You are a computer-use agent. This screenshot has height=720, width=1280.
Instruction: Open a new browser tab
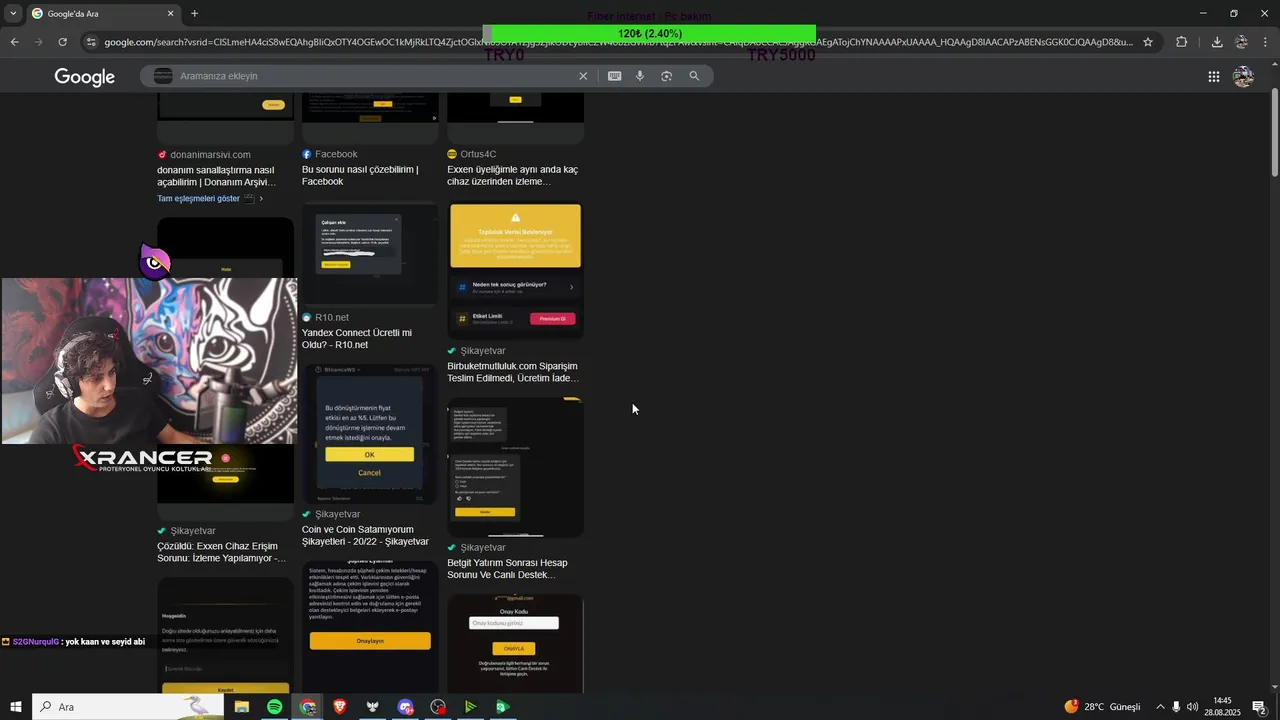pos(194,13)
